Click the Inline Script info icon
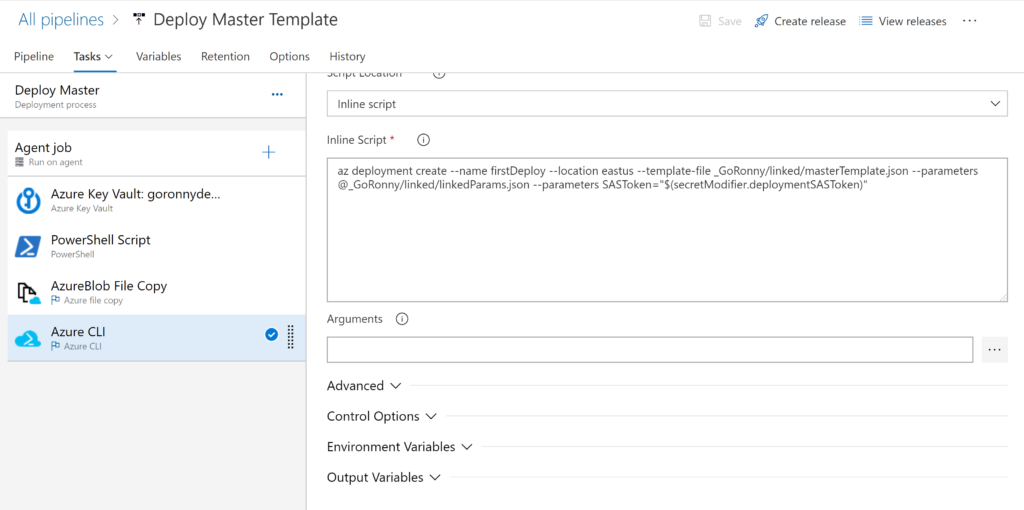 (423, 140)
